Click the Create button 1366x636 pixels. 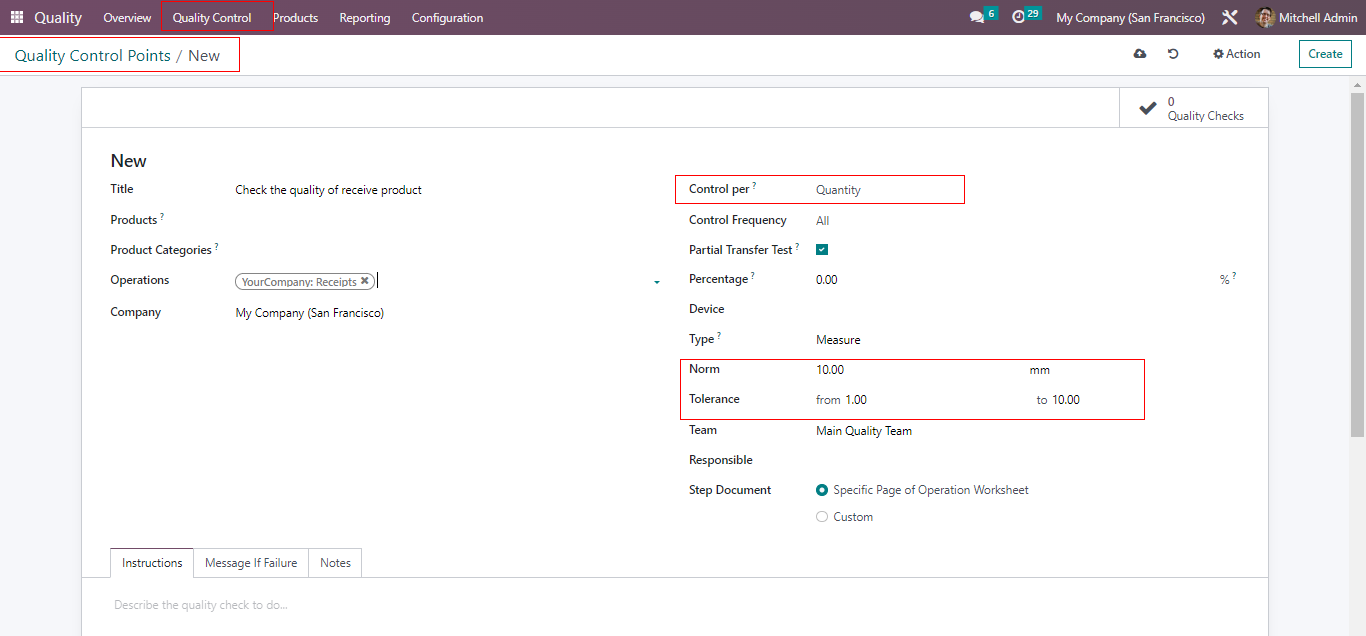1325,54
